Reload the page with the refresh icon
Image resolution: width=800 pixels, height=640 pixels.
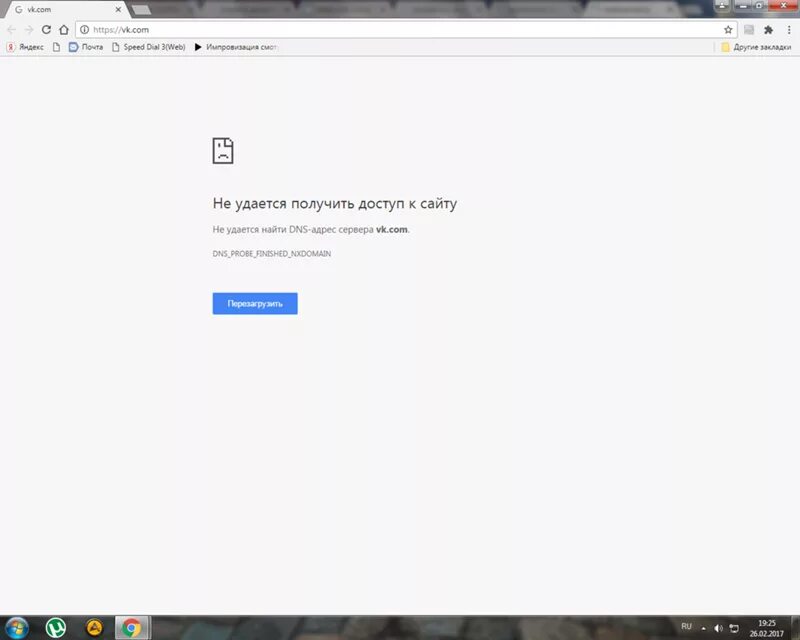46,30
